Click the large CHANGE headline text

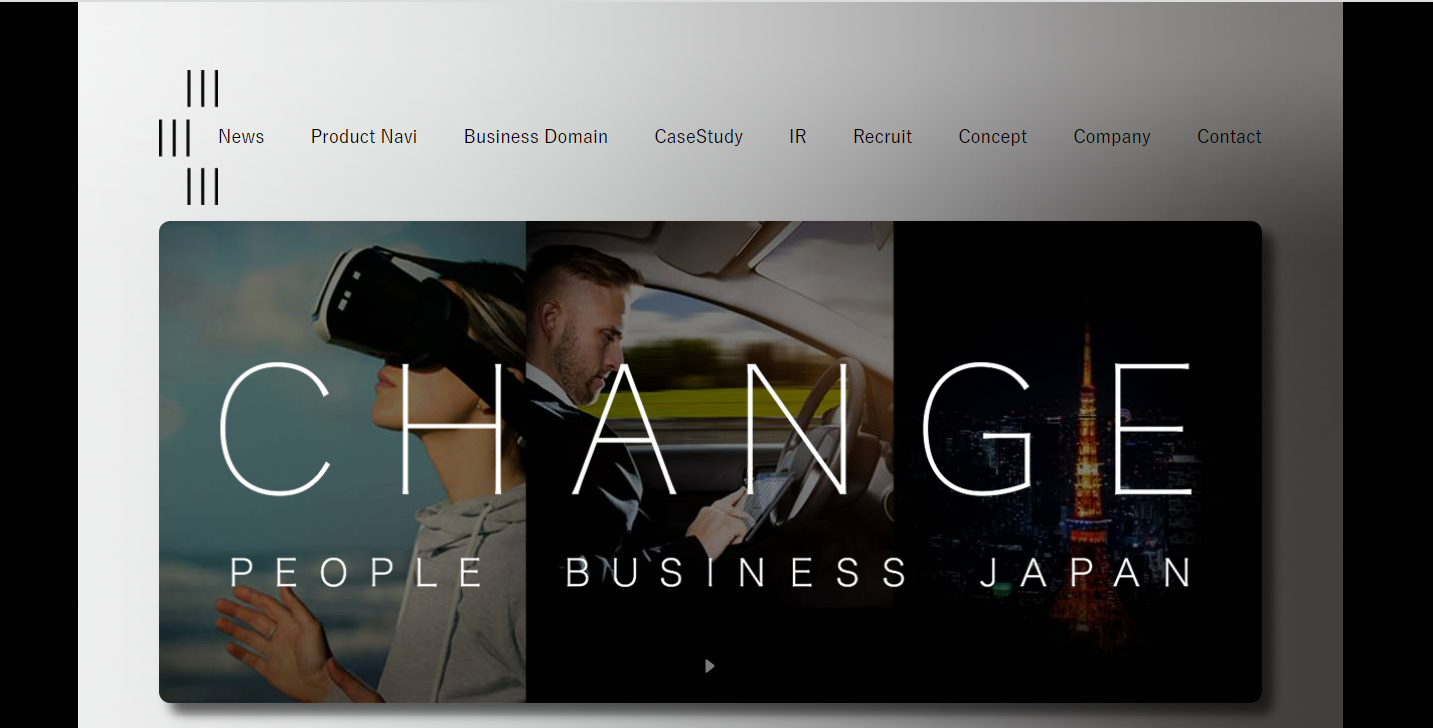point(706,429)
